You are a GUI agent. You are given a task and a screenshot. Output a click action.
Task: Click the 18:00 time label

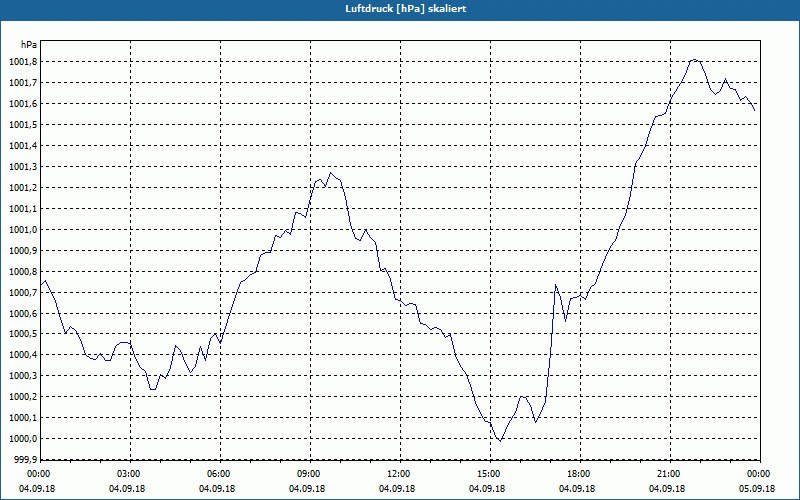pos(579,474)
